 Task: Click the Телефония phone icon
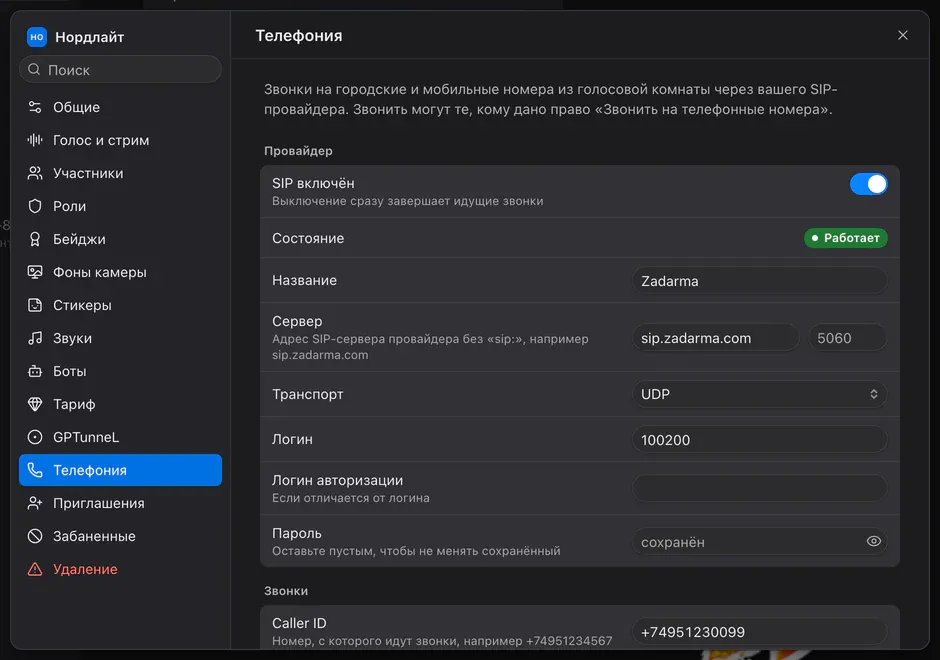tap(35, 470)
